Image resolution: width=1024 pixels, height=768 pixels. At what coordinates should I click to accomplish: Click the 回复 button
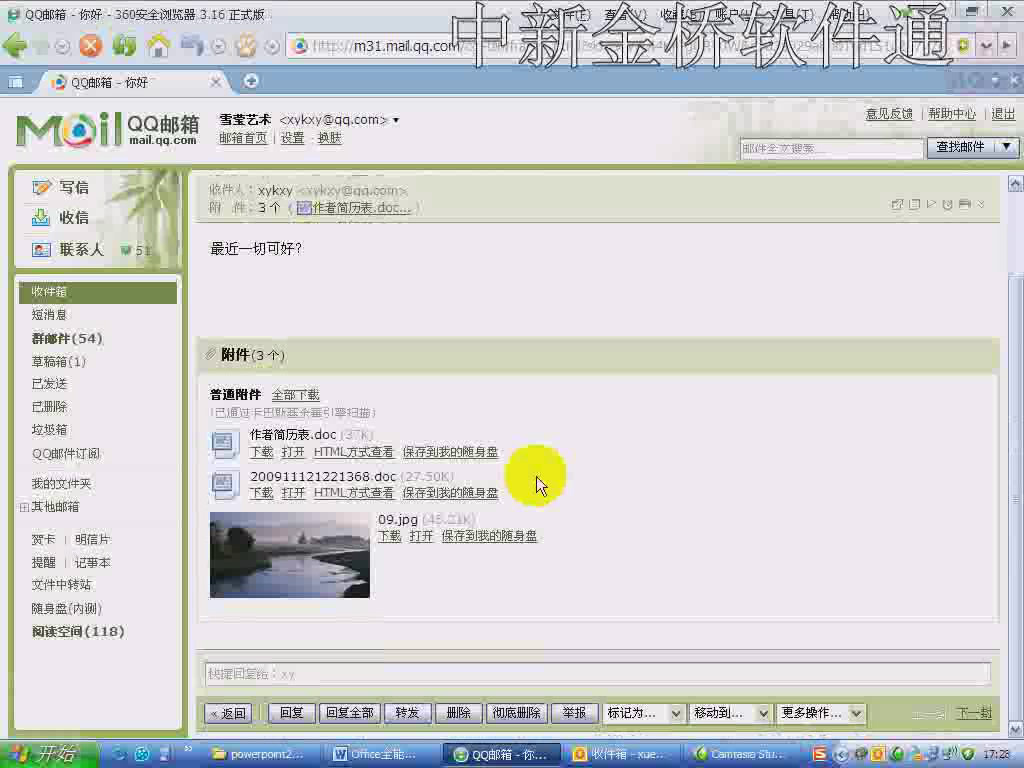pos(291,713)
